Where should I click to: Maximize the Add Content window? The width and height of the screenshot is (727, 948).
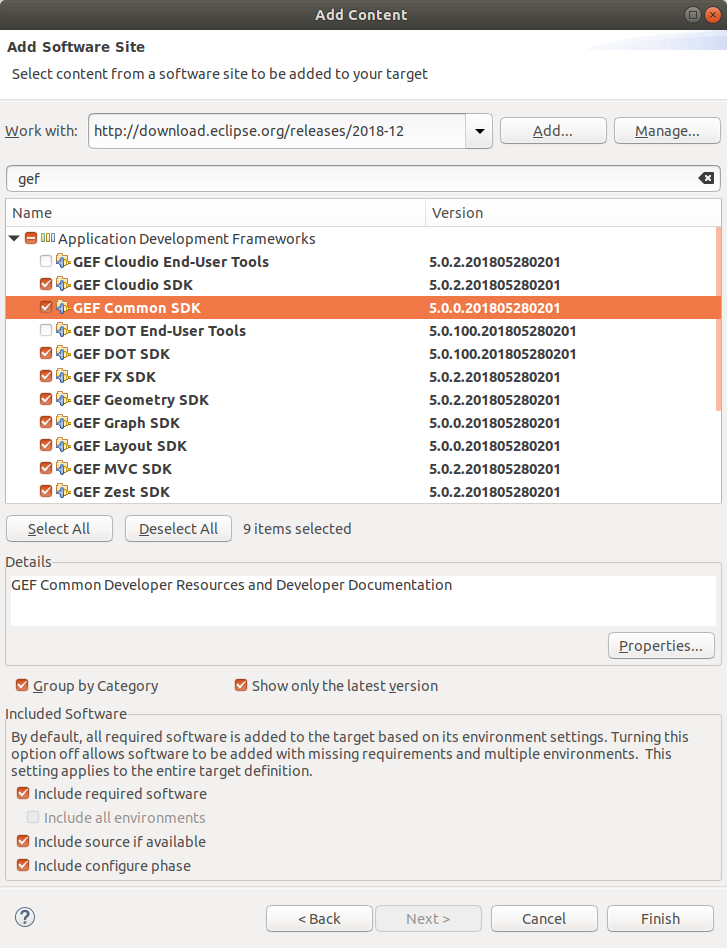coord(693,15)
